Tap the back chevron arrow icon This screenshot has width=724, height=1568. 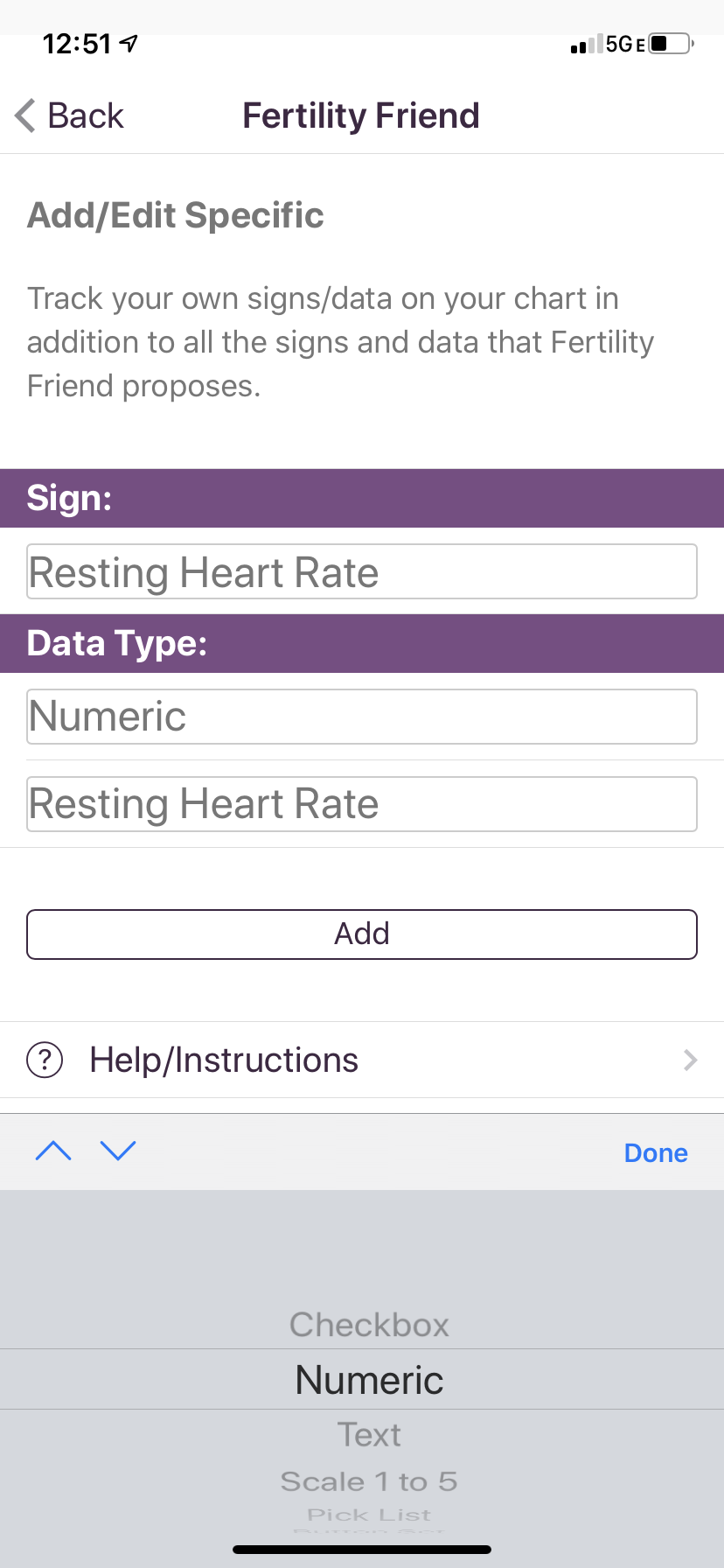pos(26,115)
